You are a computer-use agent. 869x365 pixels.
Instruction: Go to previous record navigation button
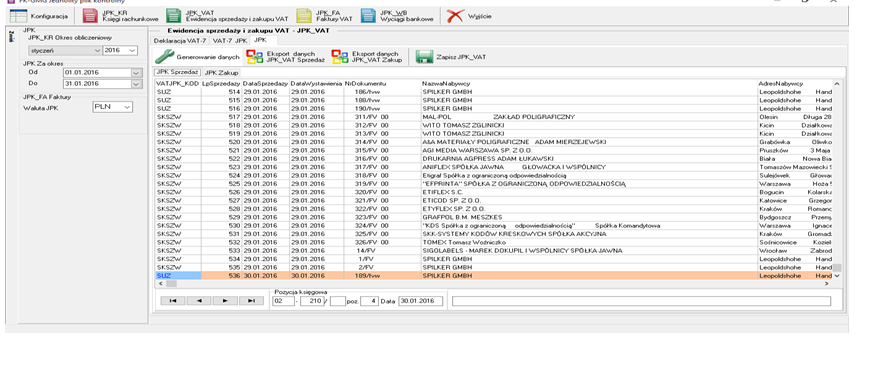(199, 301)
